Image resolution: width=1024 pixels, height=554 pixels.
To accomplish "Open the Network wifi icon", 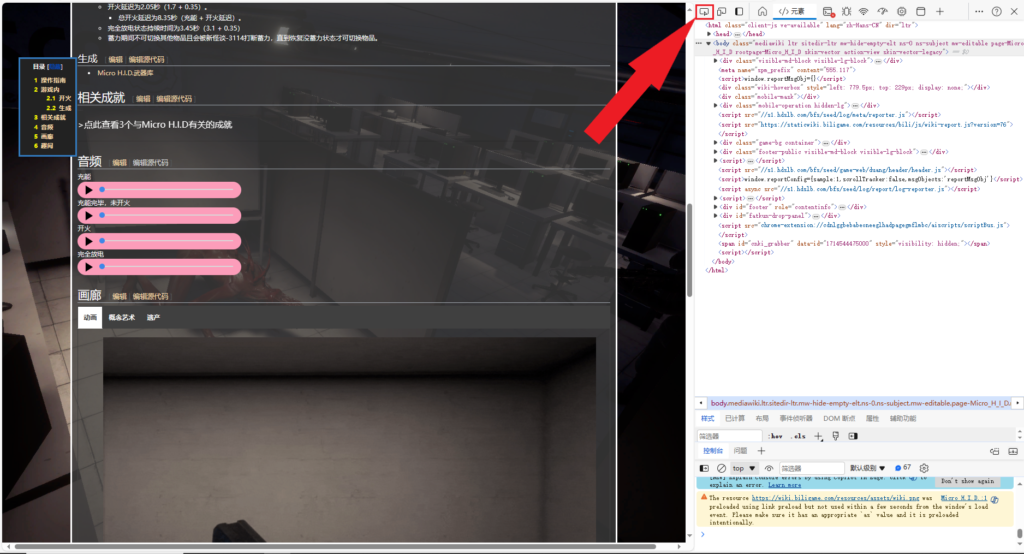I will pyautogui.click(x=863, y=11).
